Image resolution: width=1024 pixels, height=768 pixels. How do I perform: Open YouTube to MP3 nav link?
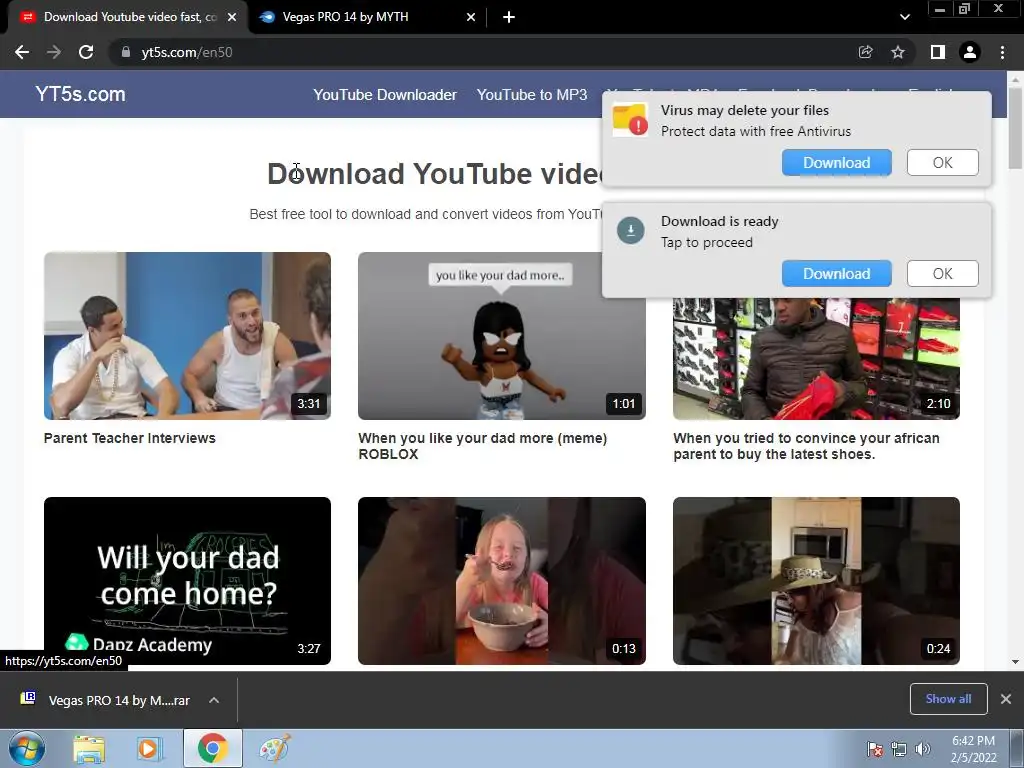[x=532, y=95]
